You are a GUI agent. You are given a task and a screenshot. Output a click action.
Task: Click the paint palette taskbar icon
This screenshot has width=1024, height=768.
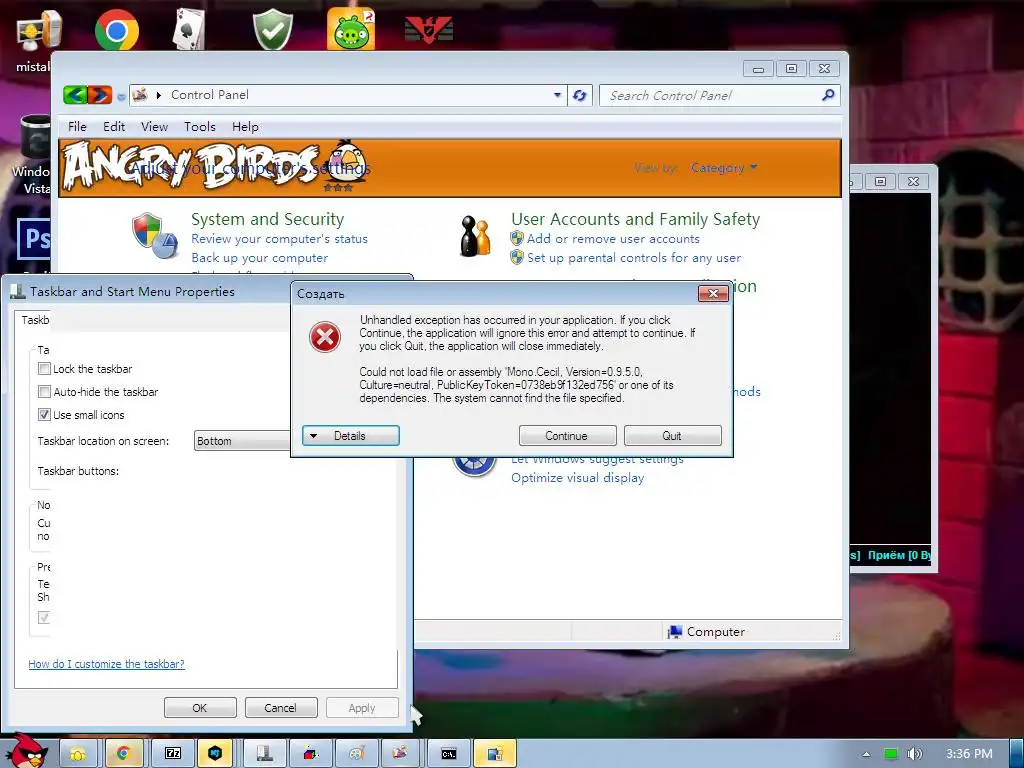(x=357, y=754)
